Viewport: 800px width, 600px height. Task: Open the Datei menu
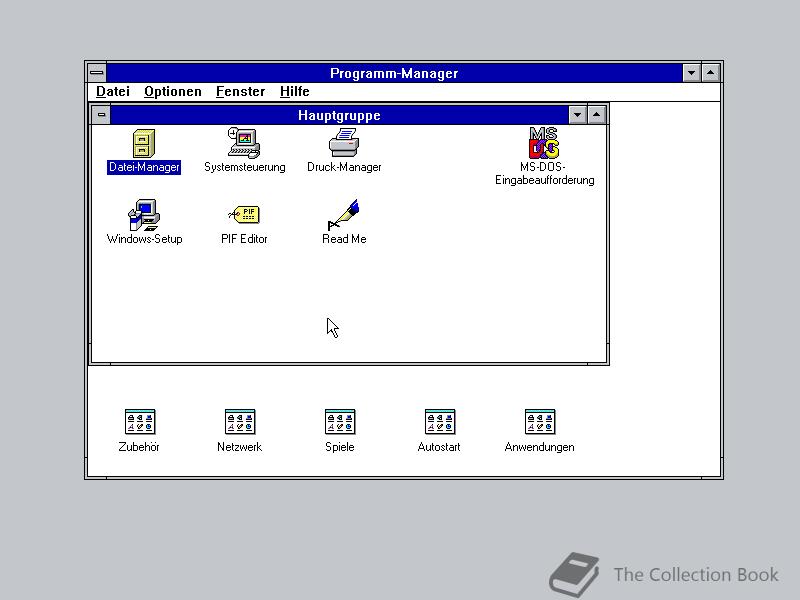[x=113, y=91]
